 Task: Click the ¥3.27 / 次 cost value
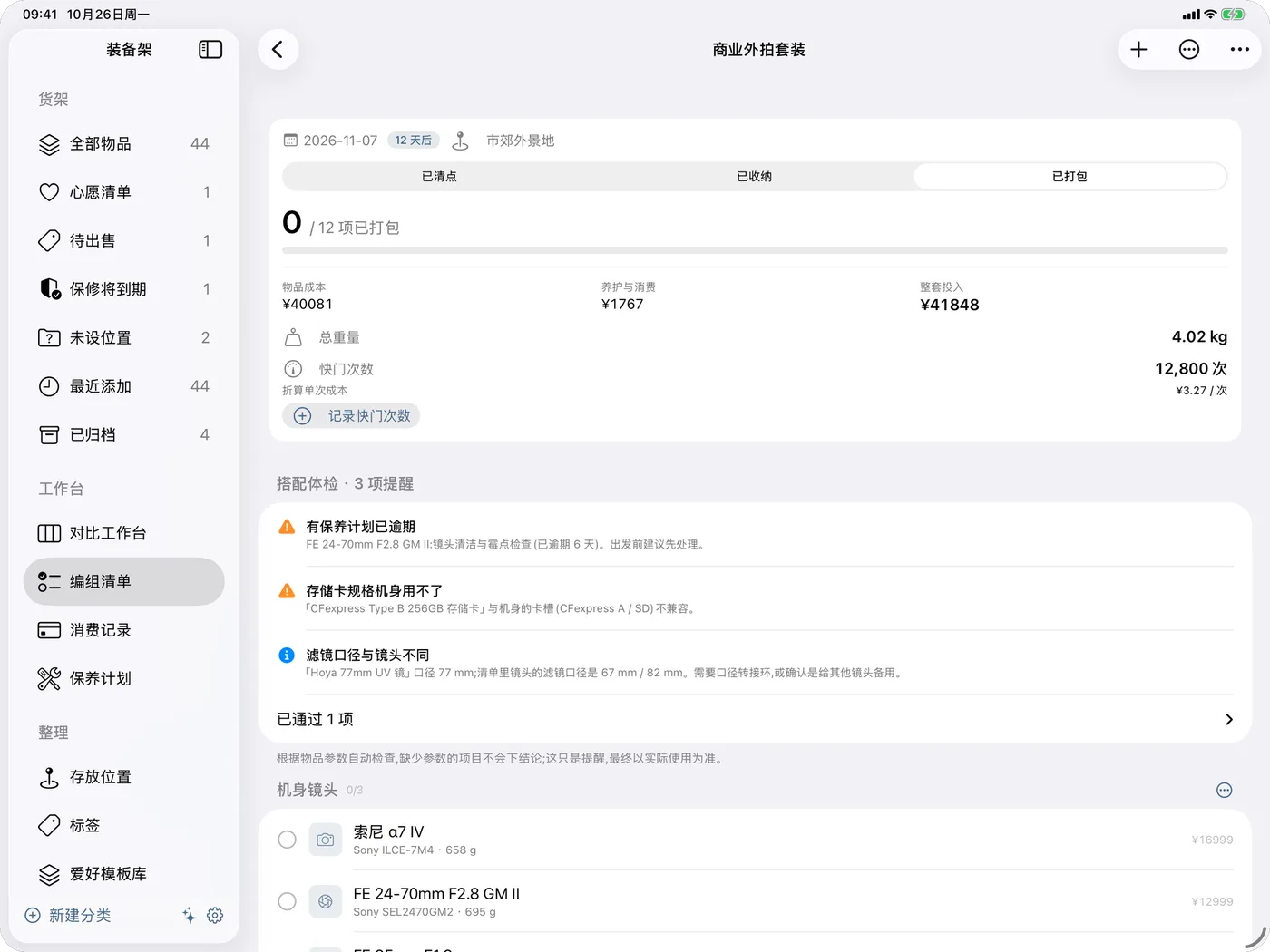(1201, 391)
